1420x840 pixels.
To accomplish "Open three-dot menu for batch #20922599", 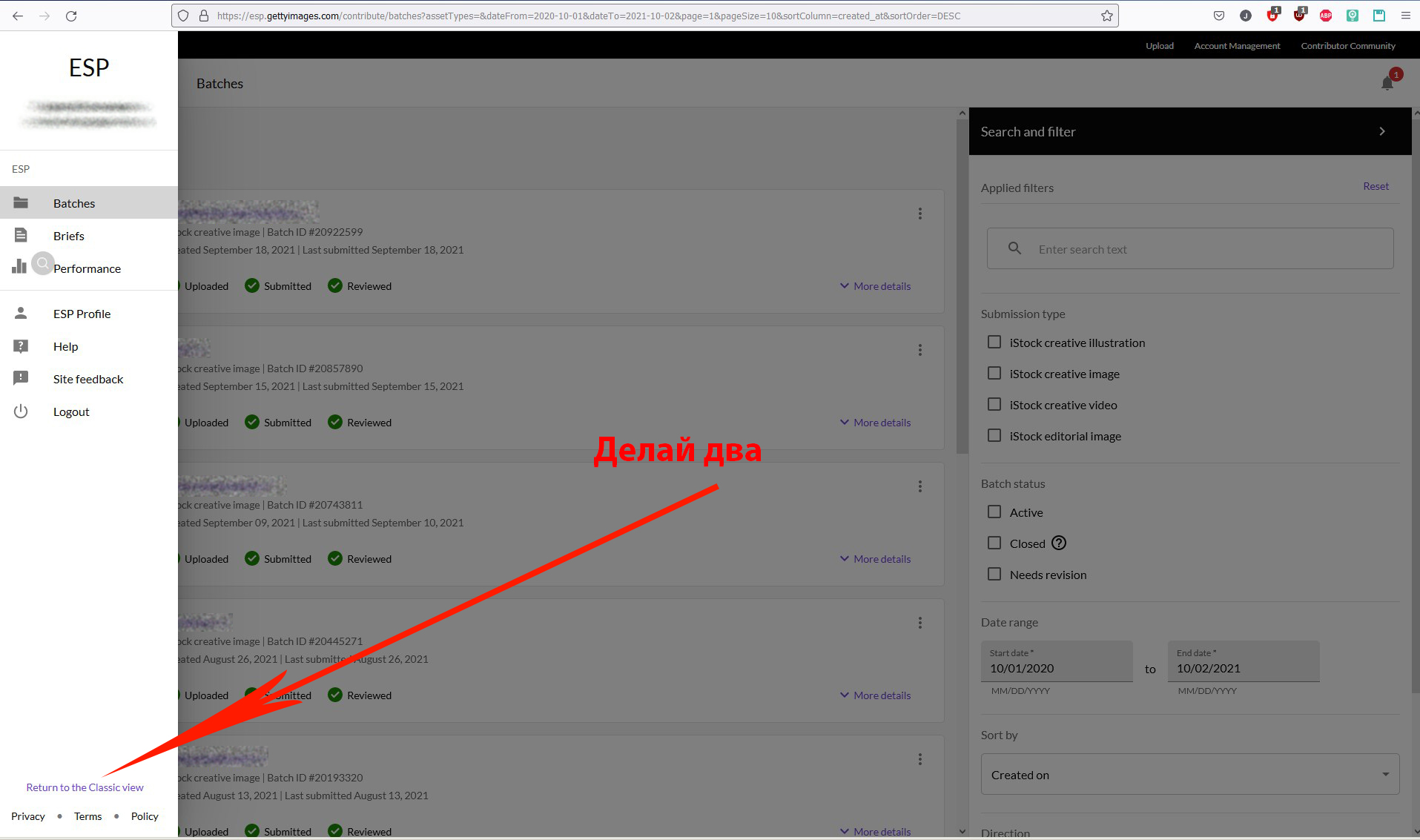I will [919, 214].
